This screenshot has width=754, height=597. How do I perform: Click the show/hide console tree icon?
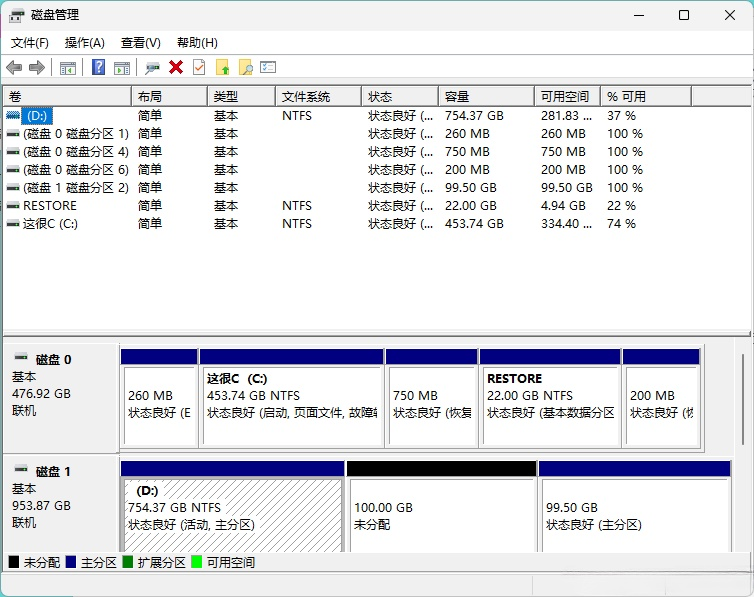pos(68,67)
